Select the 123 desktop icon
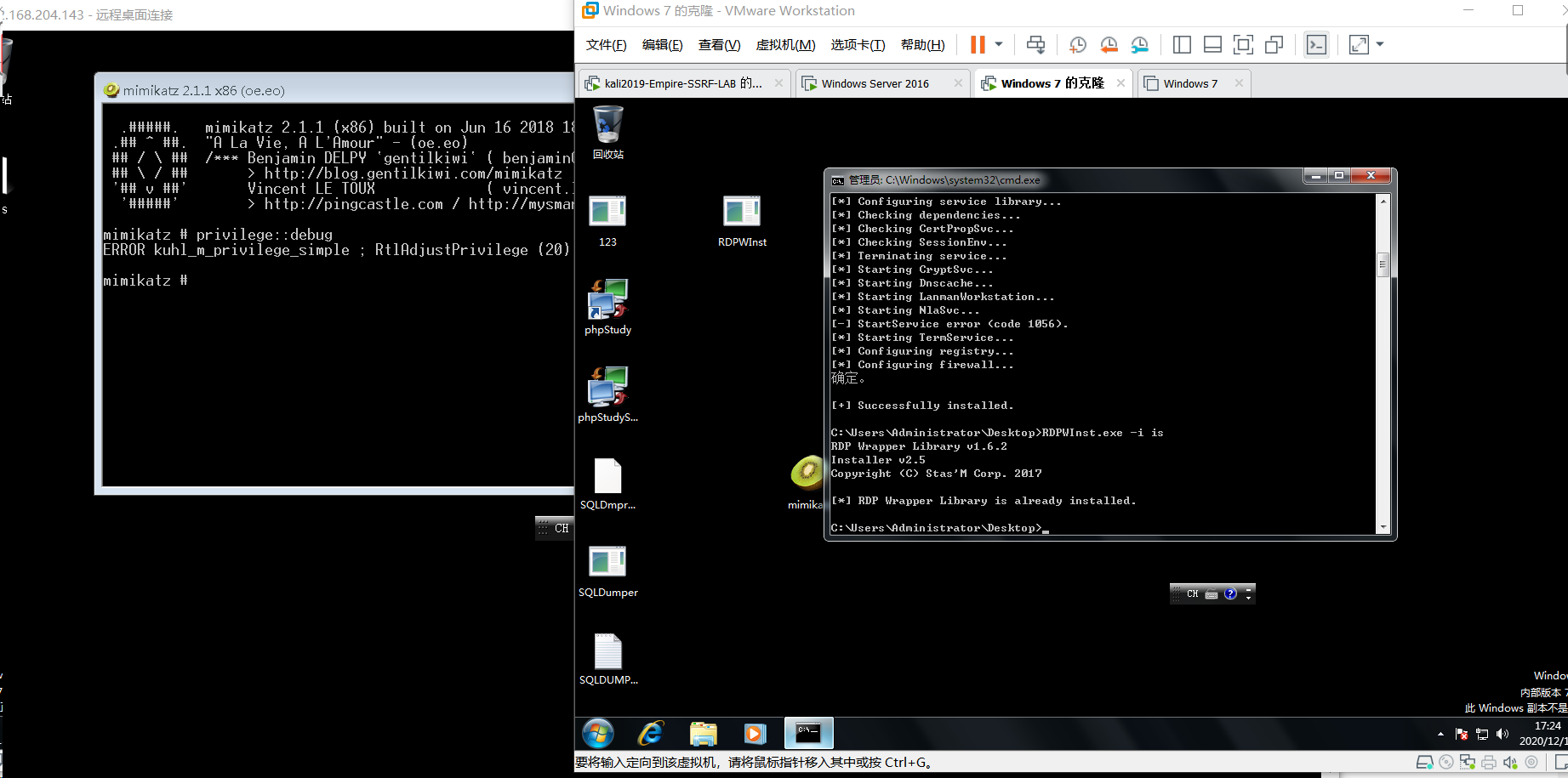Viewport: 1568px width, 778px height. click(607, 221)
